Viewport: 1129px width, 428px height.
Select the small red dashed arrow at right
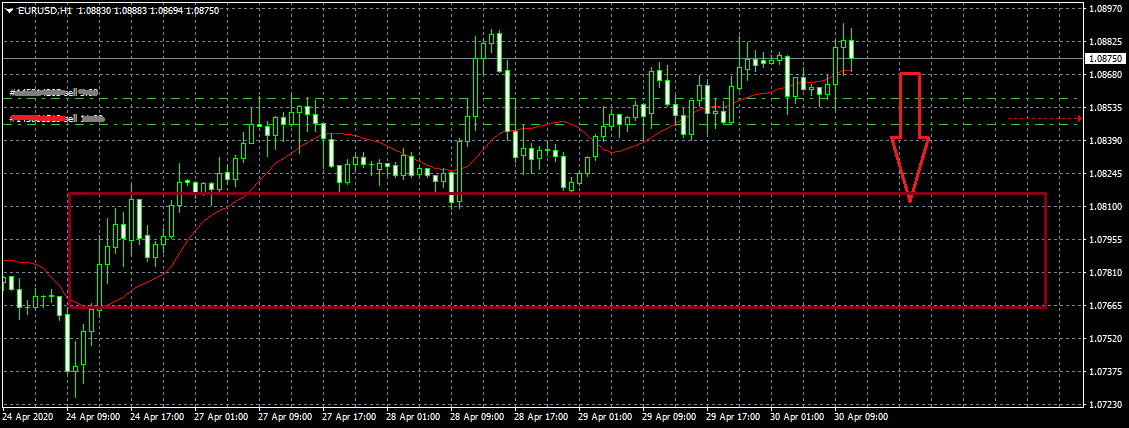pyautogui.click(x=1043, y=119)
